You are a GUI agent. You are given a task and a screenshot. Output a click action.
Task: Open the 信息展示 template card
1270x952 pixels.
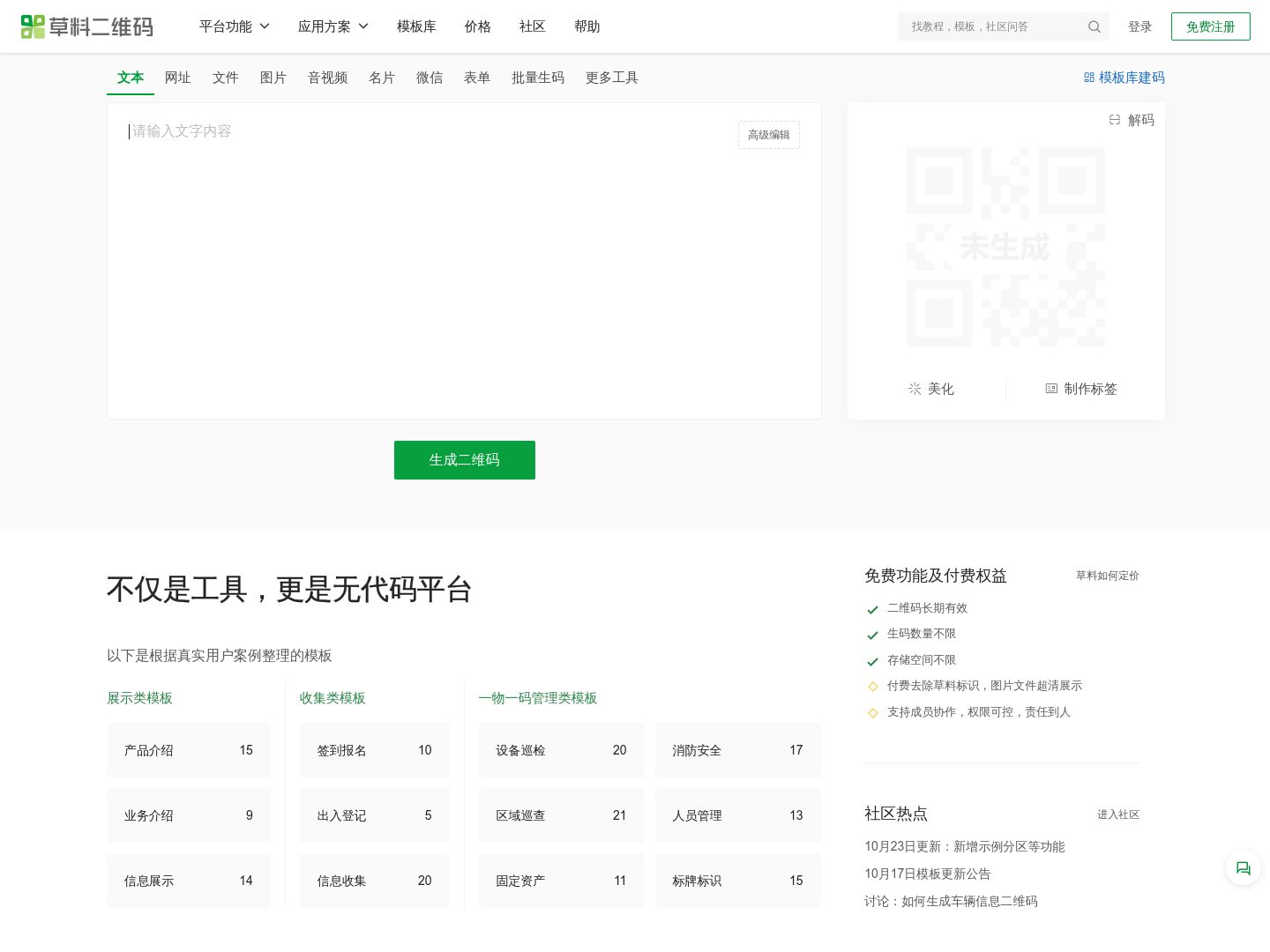pyautogui.click(x=189, y=881)
